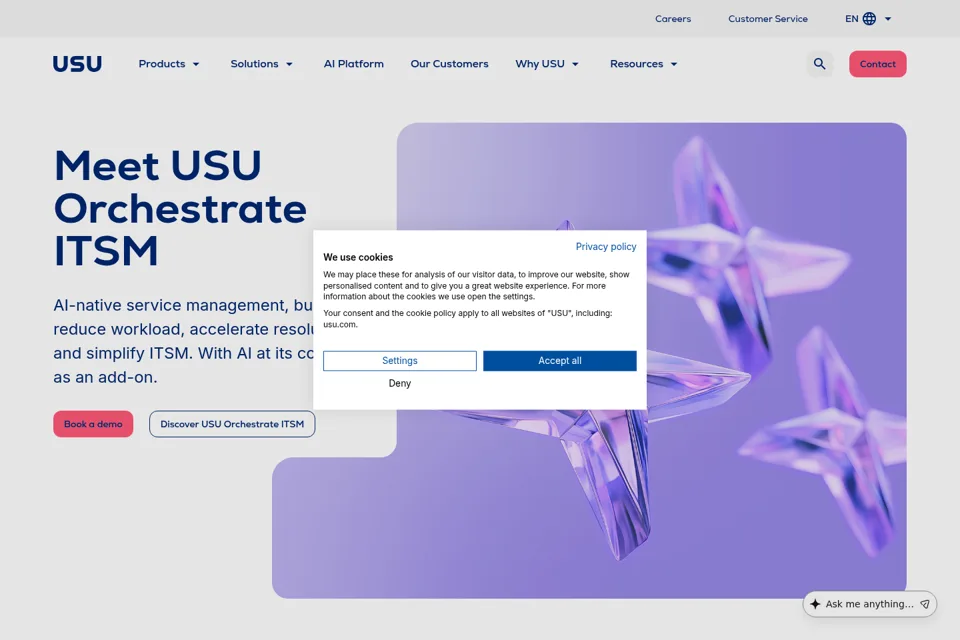Click the USU logo
The image size is (960, 640).
(77, 64)
